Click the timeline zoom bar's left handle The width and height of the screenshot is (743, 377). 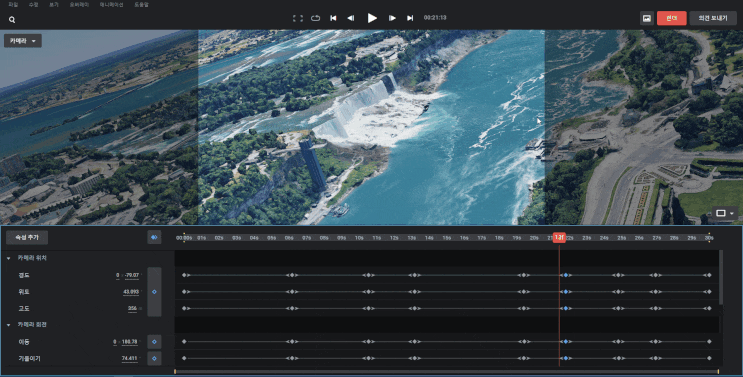pyautogui.click(x=175, y=372)
